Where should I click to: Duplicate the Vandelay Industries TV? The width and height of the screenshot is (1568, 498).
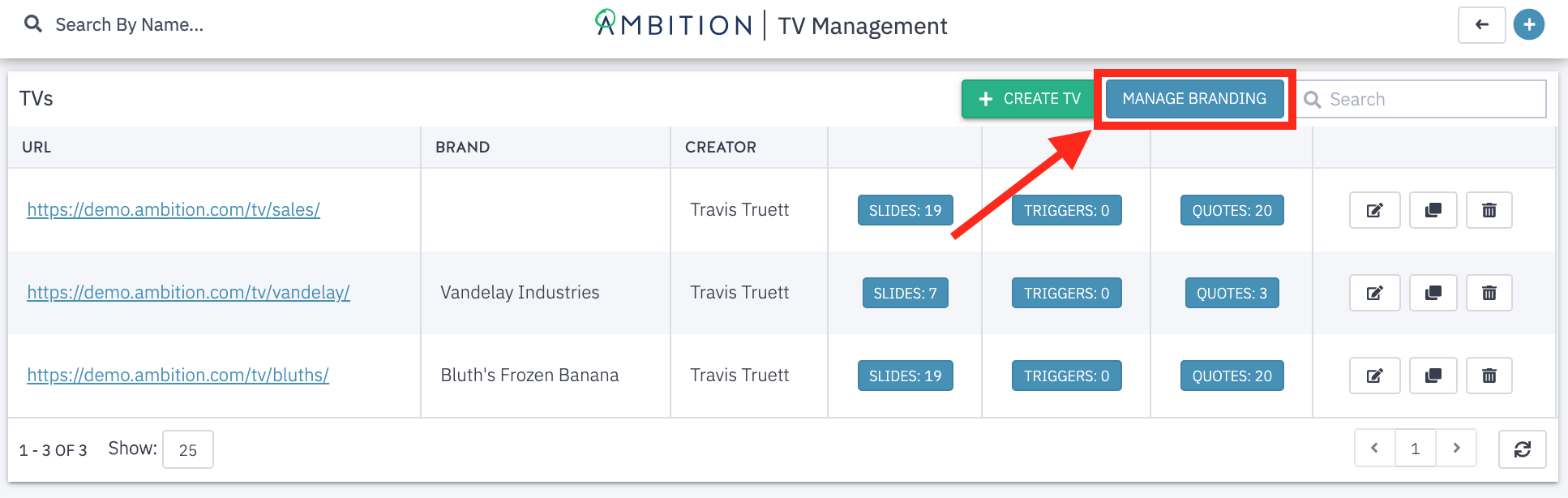pyautogui.click(x=1433, y=293)
